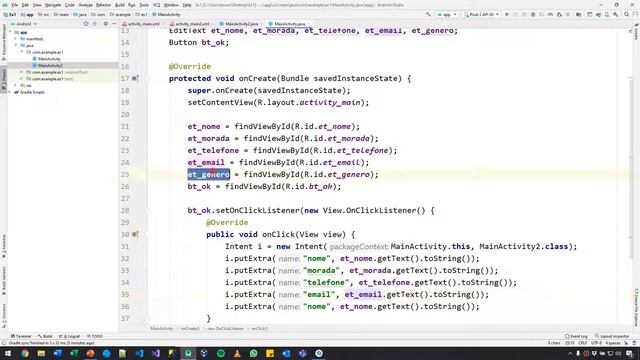Select MainActivity2 in the project tree

50,65
